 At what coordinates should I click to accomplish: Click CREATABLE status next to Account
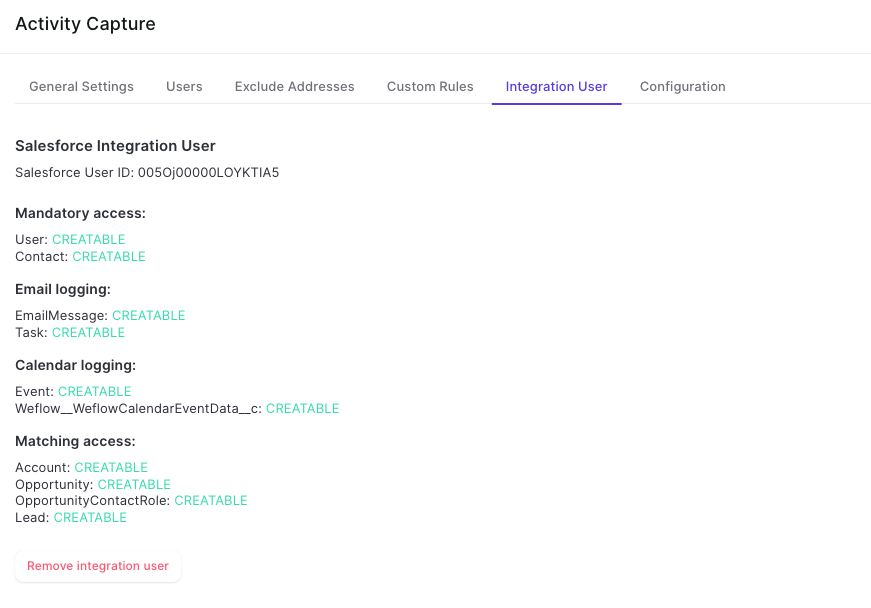[111, 468]
